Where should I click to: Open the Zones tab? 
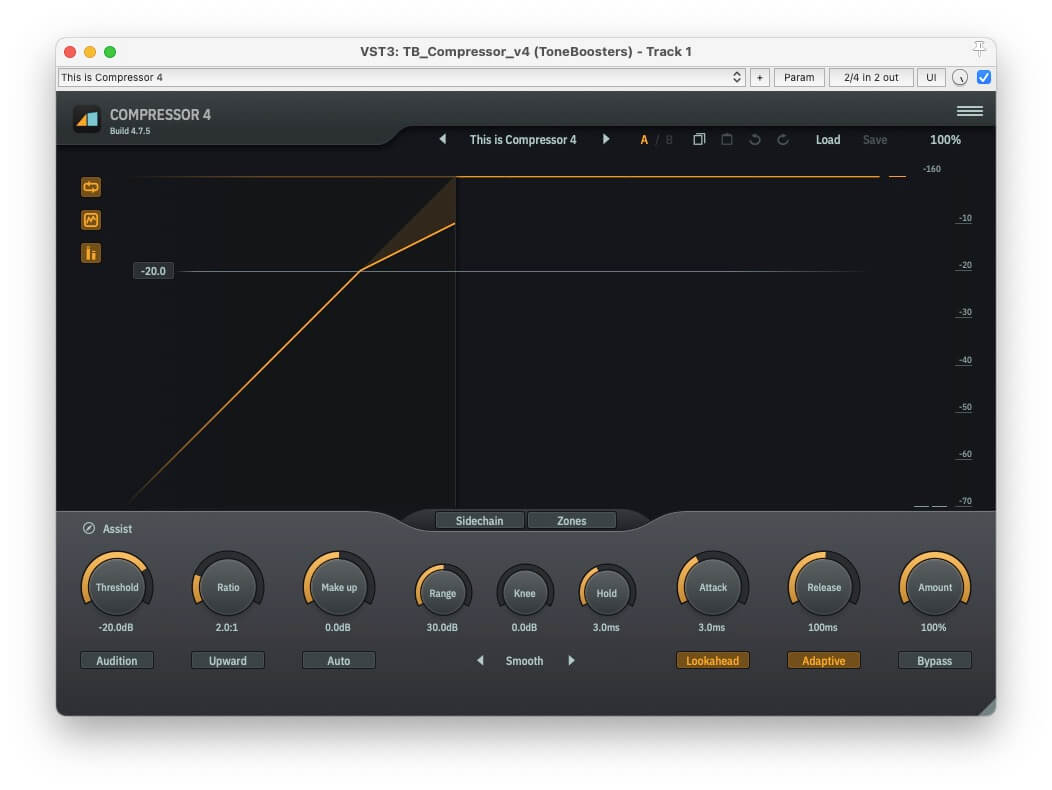click(571, 521)
